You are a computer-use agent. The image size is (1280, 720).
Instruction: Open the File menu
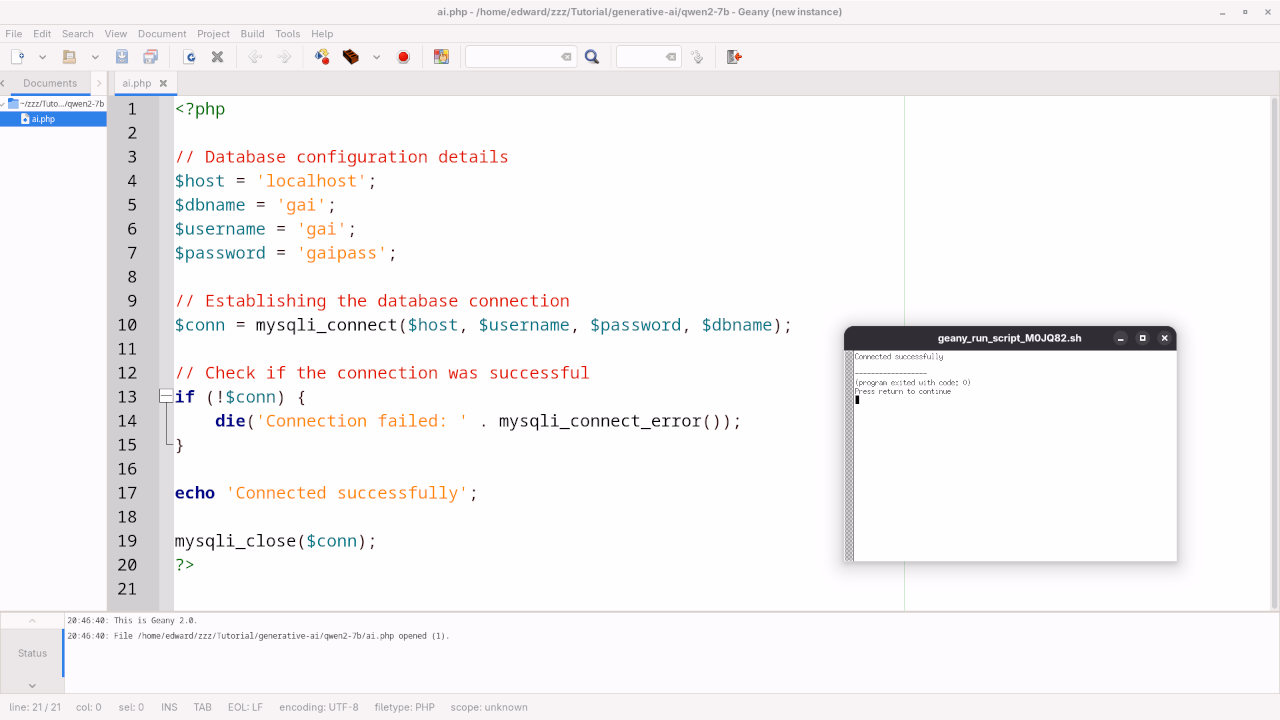tap(13, 34)
